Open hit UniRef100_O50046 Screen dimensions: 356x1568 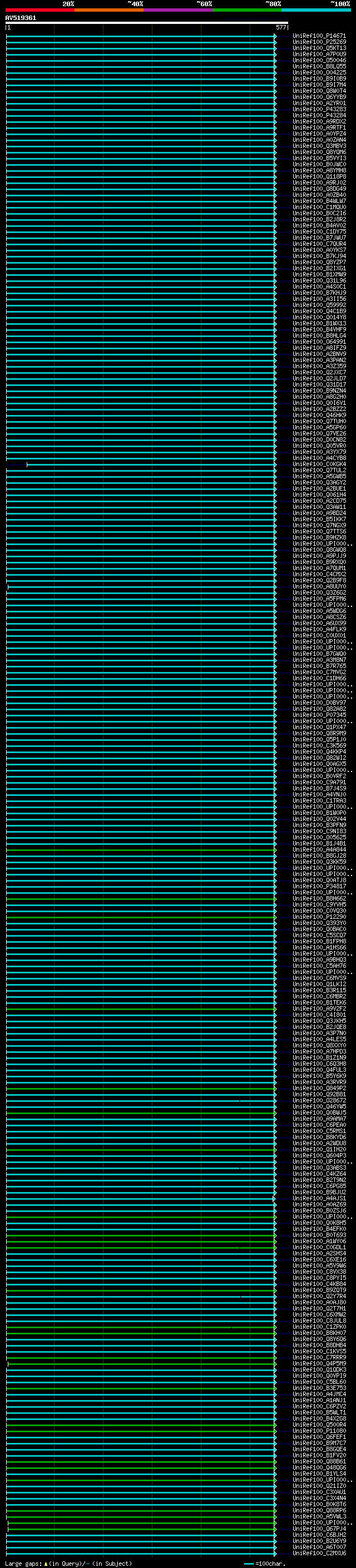click(x=319, y=60)
